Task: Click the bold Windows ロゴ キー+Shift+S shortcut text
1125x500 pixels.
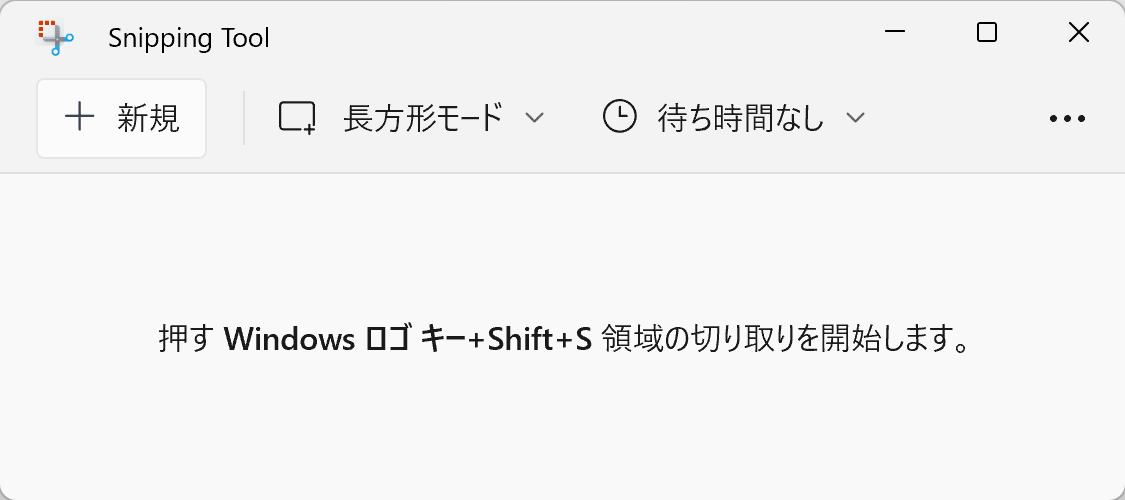Action: [x=408, y=339]
